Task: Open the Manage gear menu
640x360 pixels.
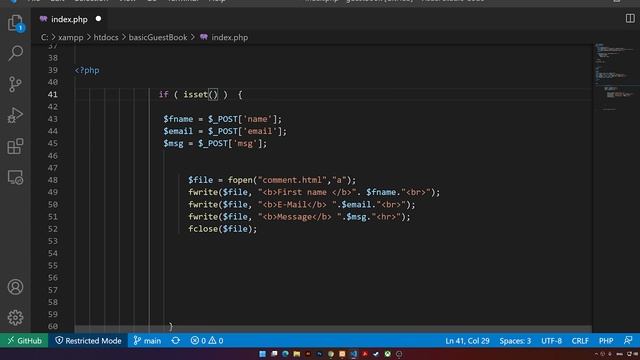Action: (16, 318)
